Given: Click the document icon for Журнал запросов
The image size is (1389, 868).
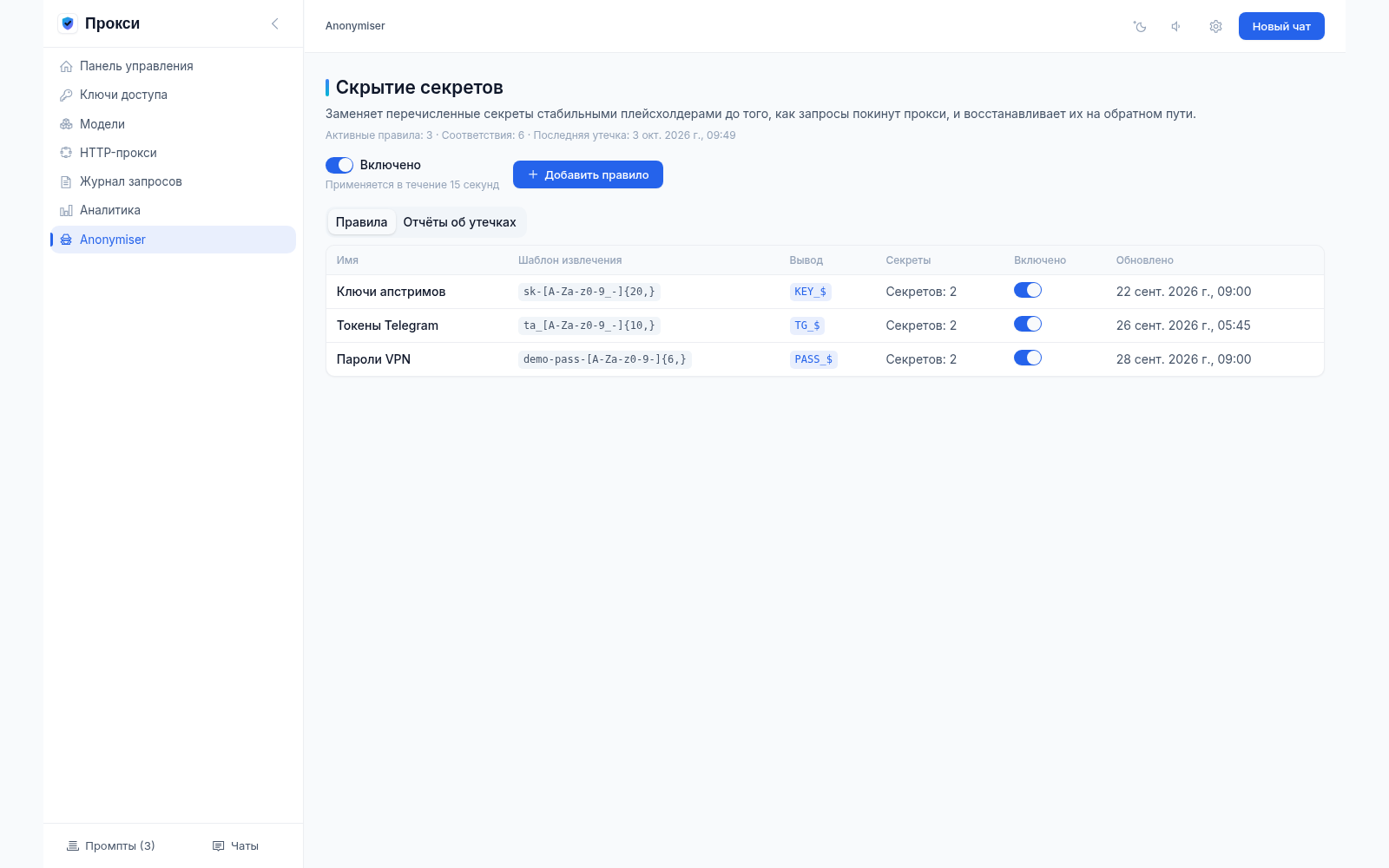Looking at the screenshot, I should click(66, 181).
